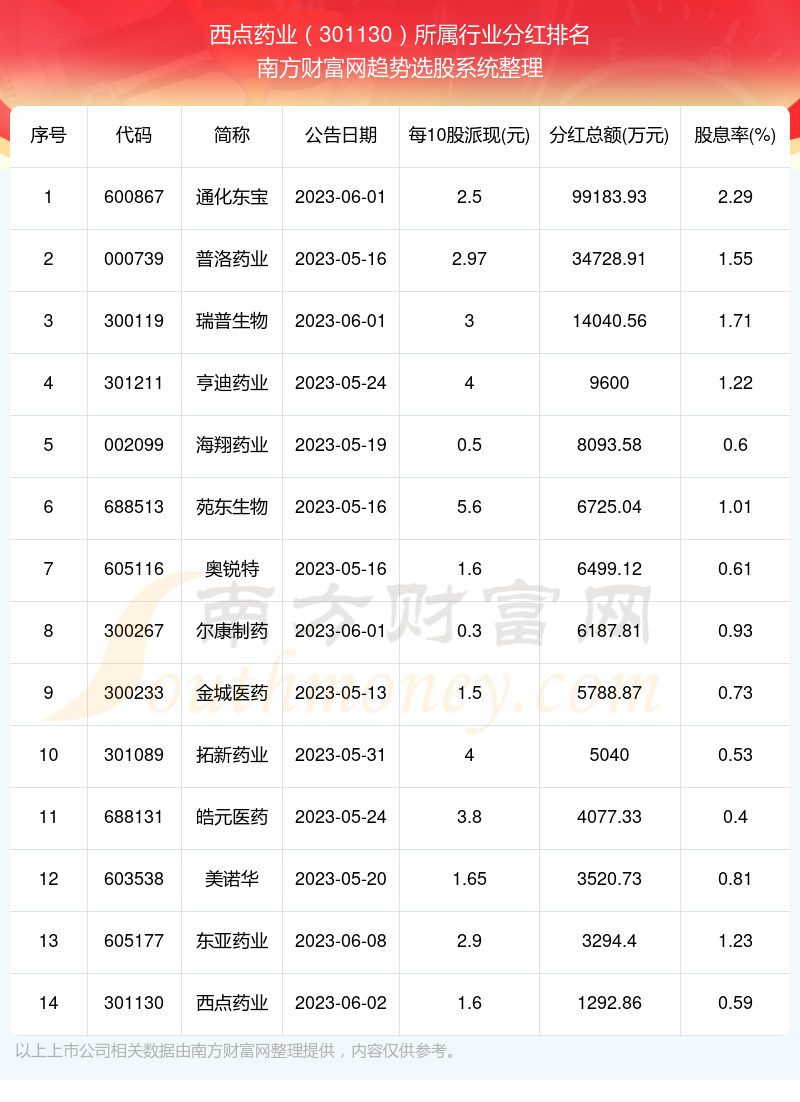Click the 皓元医药 name cell
Image resolution: width=800 pixels, height=1102 pixels.
coord(232,817)
